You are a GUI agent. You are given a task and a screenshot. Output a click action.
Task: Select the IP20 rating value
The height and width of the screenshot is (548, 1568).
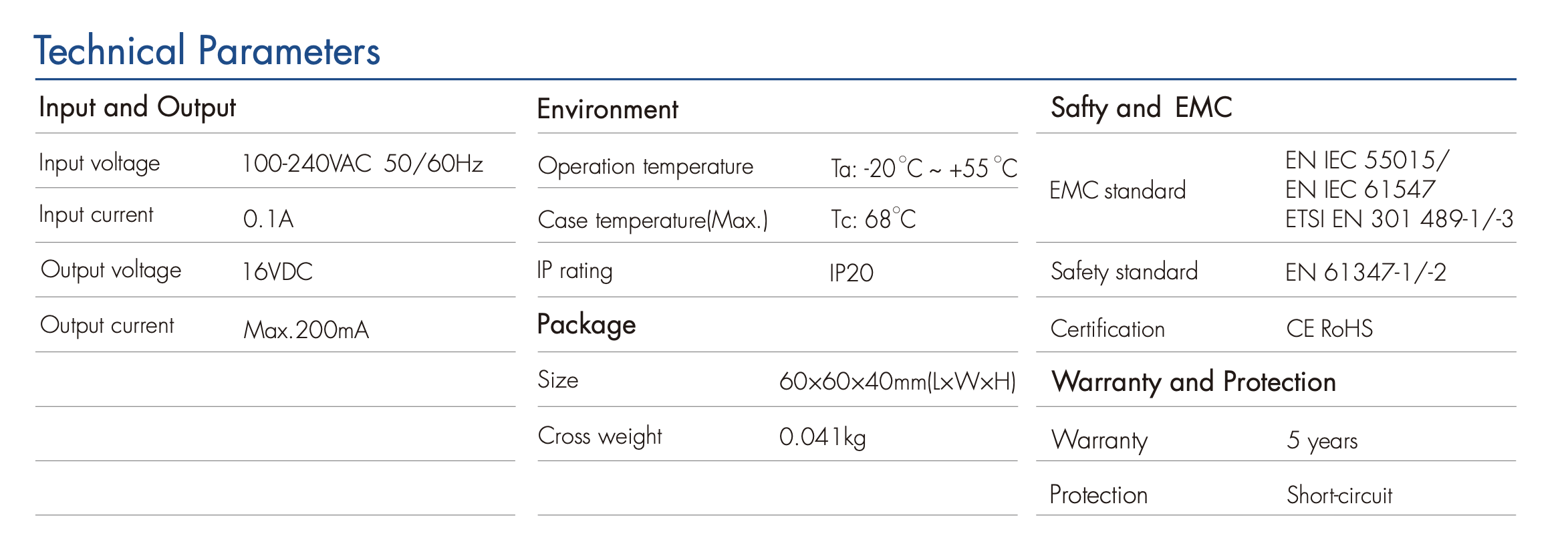pyautogui.click(x=851, y=273)
